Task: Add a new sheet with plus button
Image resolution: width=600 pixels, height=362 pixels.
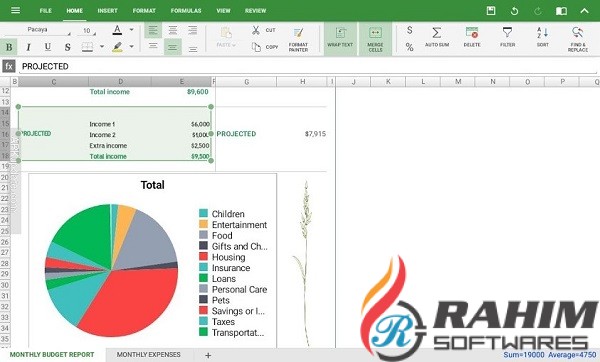Action: tap(208, 355)
